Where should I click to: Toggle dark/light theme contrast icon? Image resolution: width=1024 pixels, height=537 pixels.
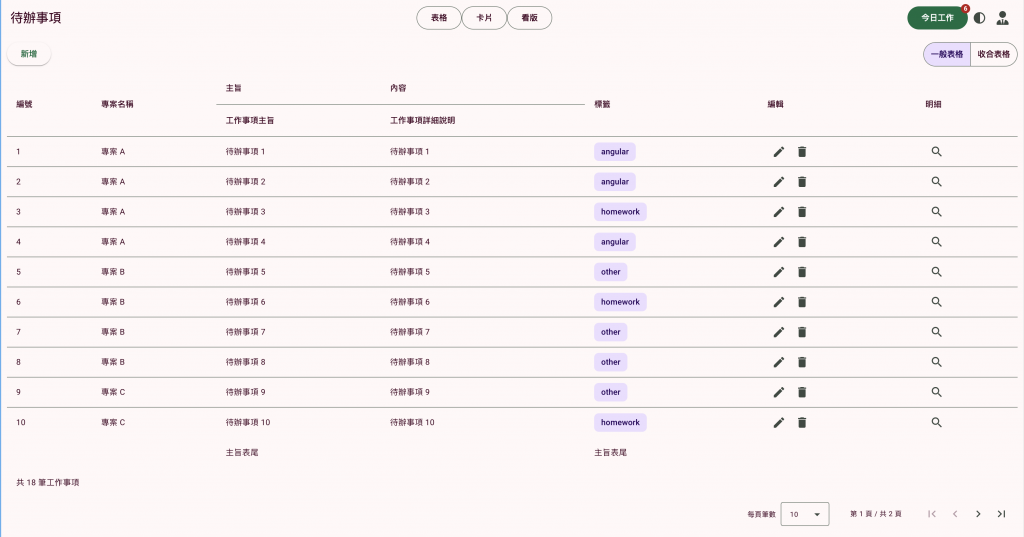pyautogui.click(x=980, y=18)
